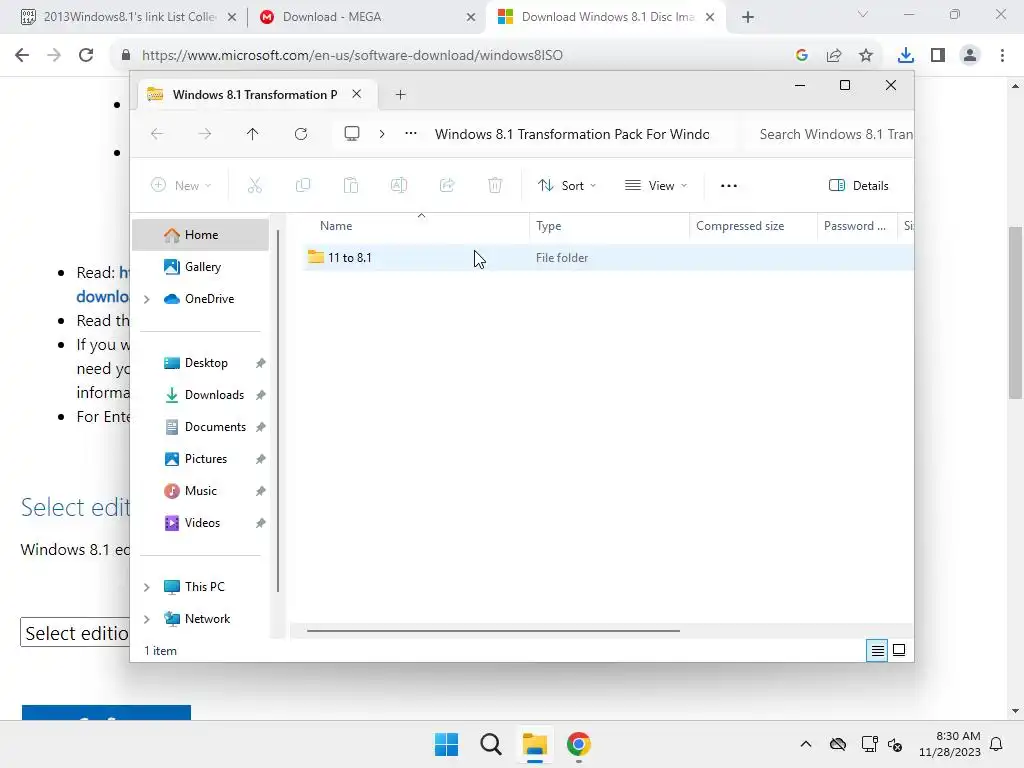Open the Select edition dropdown on Microsoft page

point(75,632)
